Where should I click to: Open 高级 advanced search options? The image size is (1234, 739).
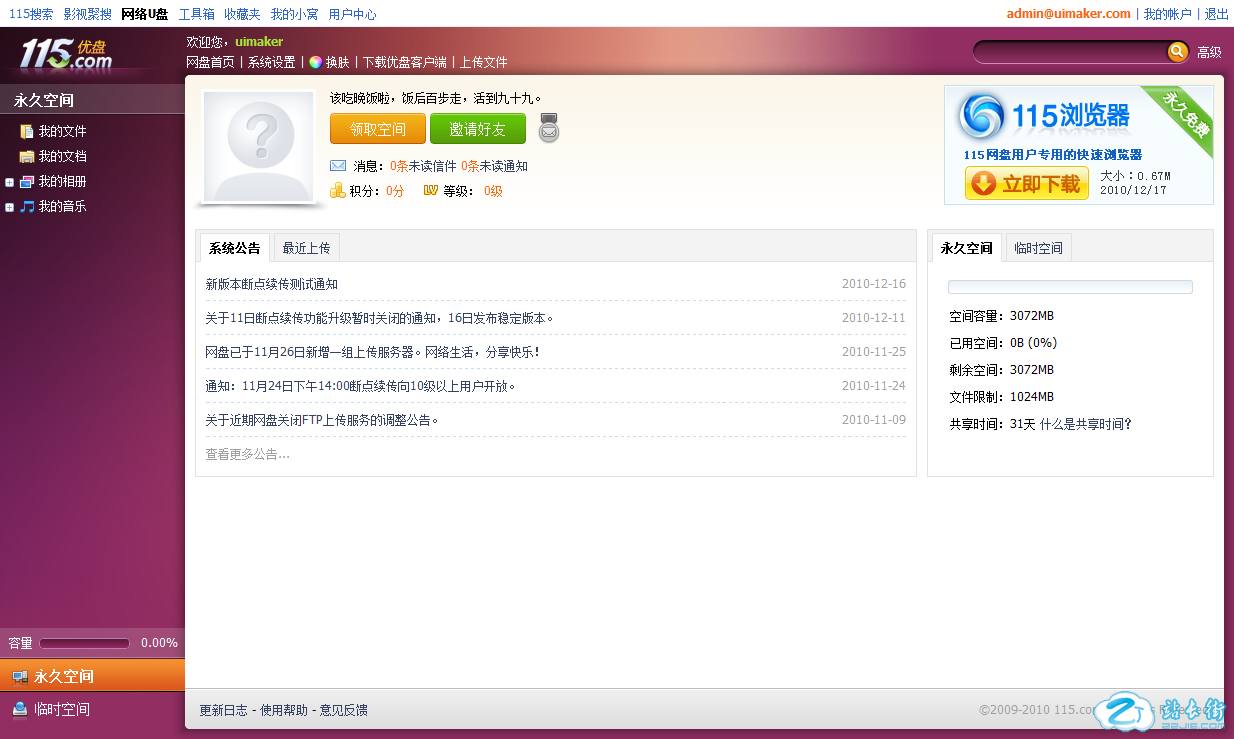1209,53
